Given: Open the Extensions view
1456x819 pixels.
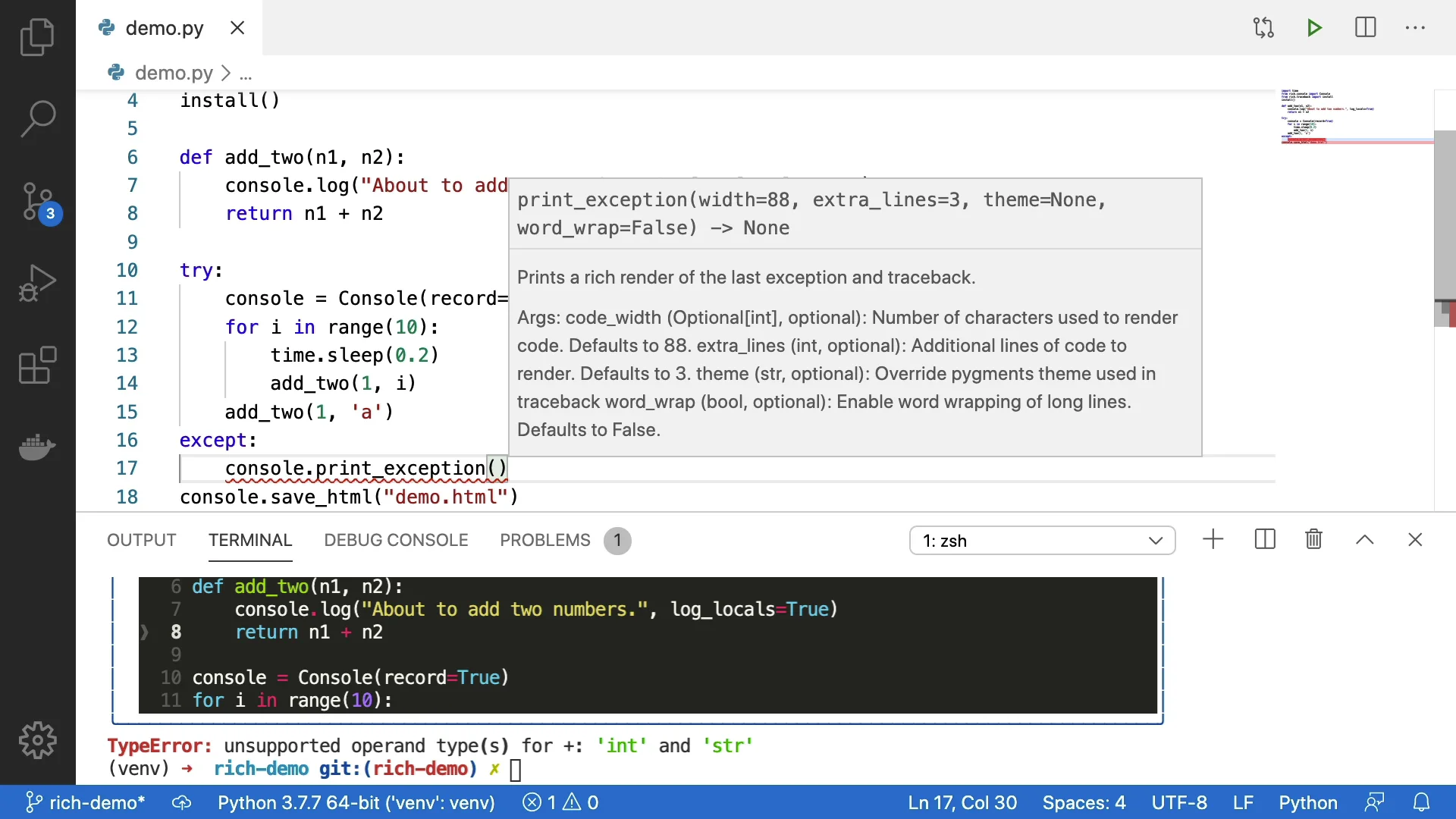Looking at the screenshot, I should [37, 366].
